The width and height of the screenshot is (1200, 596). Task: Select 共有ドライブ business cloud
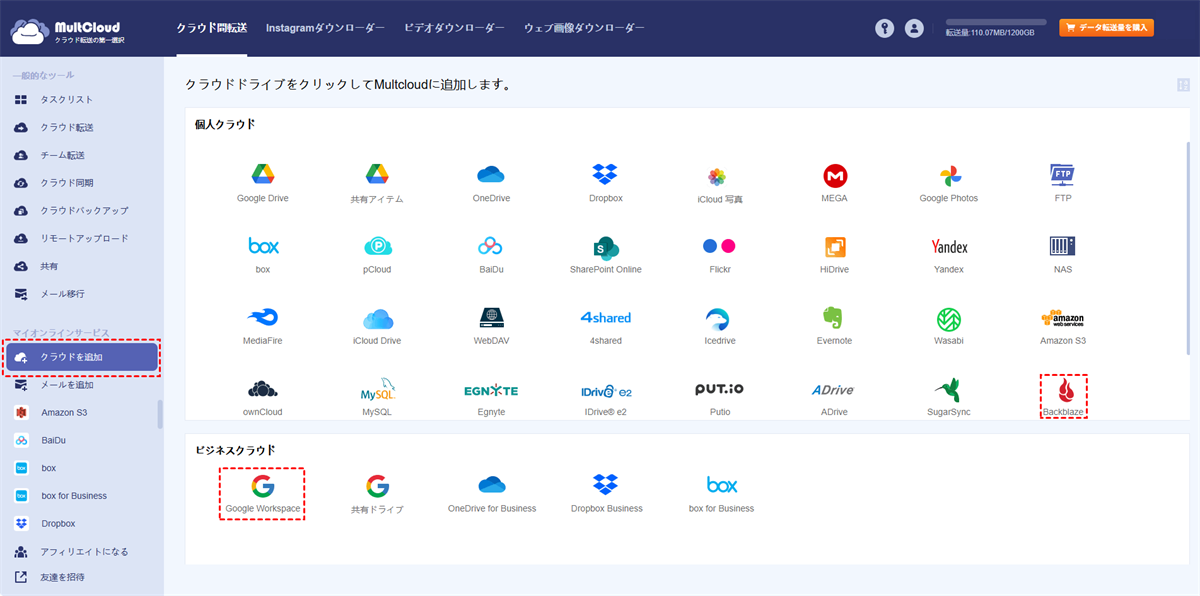[x=377, y=487]
